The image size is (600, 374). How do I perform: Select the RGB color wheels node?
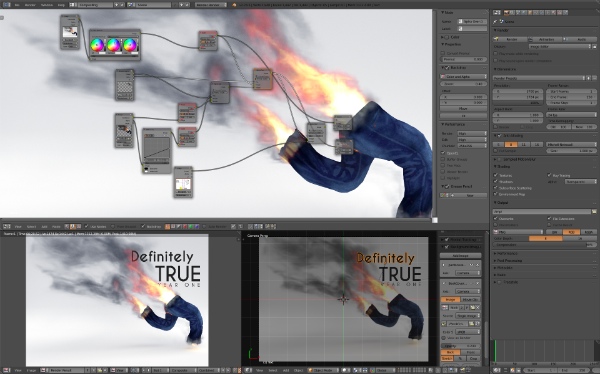point(115,44)
